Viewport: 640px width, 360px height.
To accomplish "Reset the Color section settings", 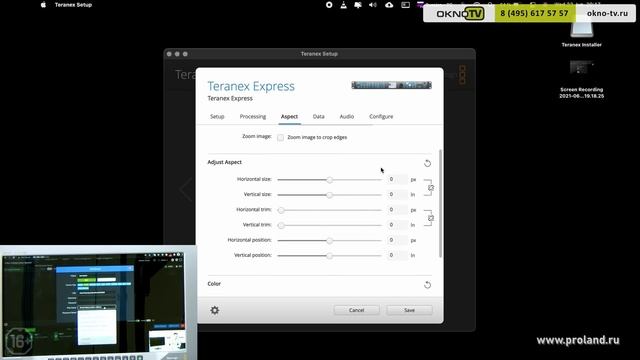I will coord(427,284).
